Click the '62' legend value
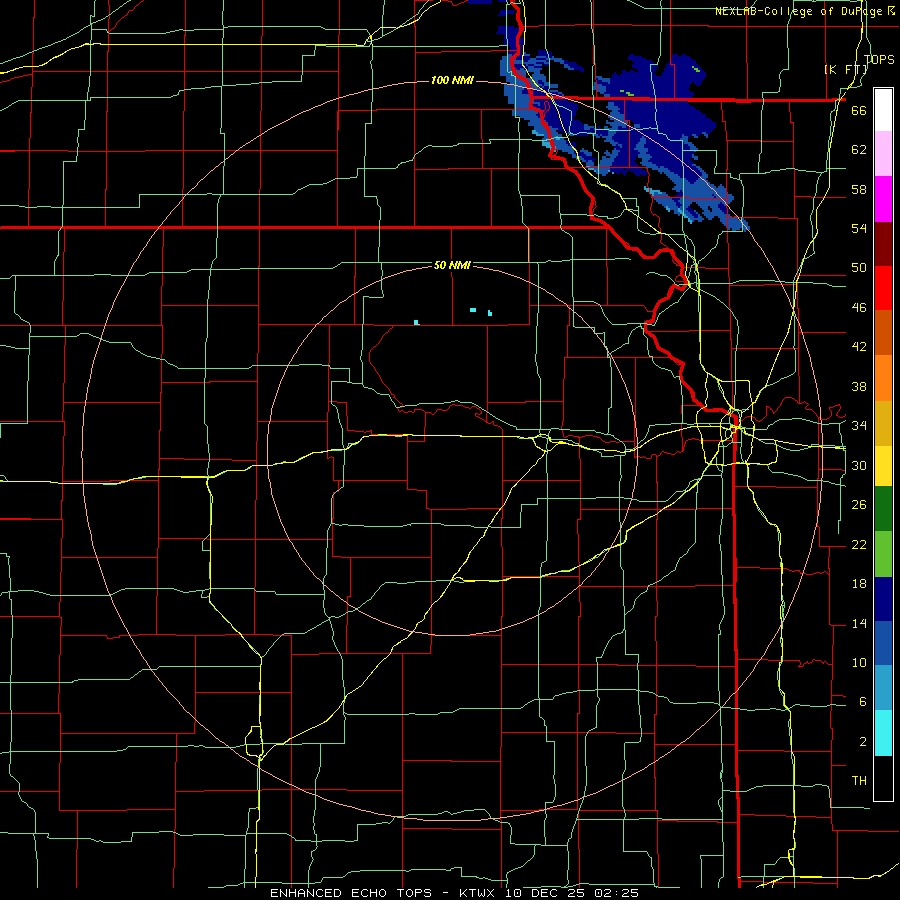Viewport: 900px width, 900px height. point(859,149)
